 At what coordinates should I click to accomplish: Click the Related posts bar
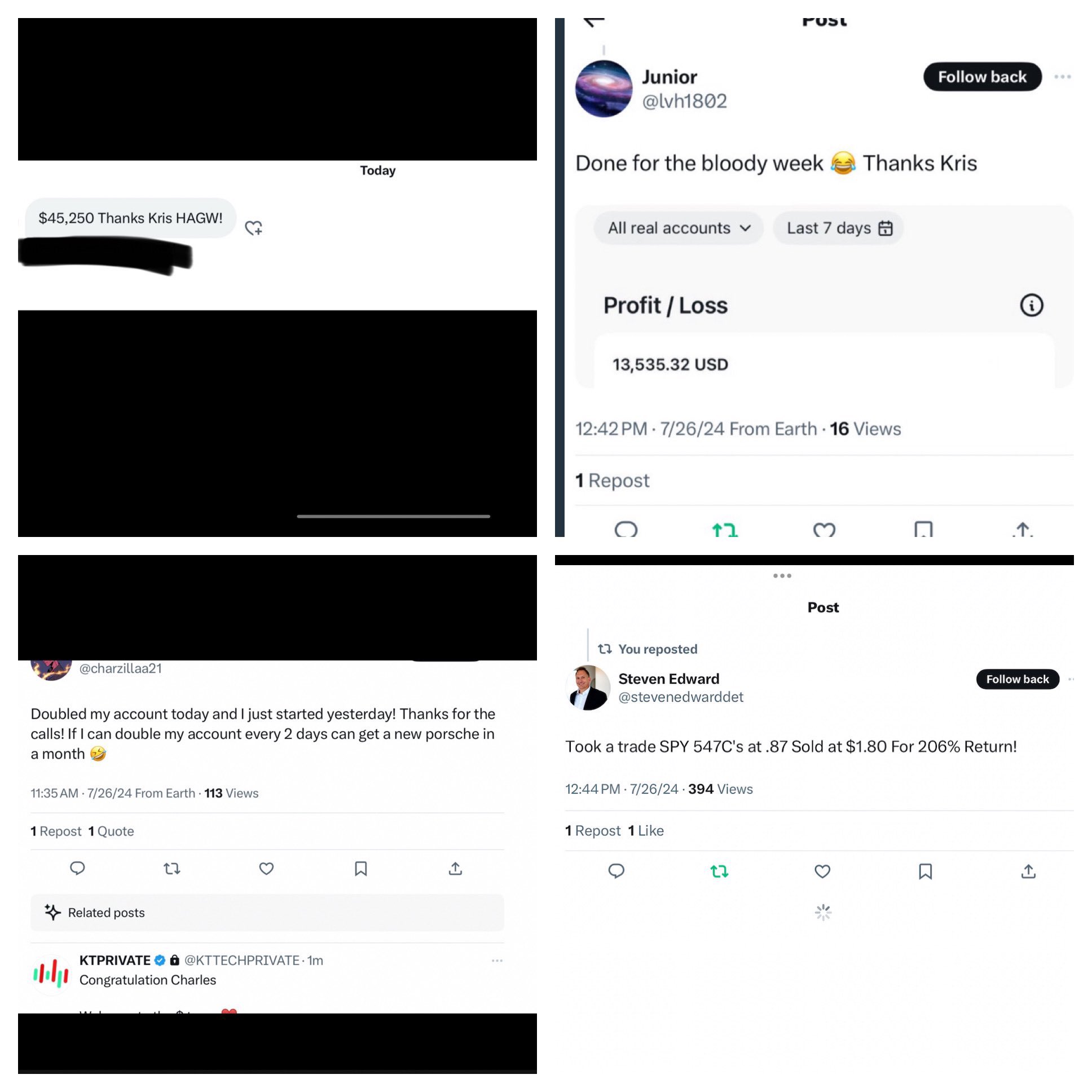pyautogui.click(x=267, y=912)
